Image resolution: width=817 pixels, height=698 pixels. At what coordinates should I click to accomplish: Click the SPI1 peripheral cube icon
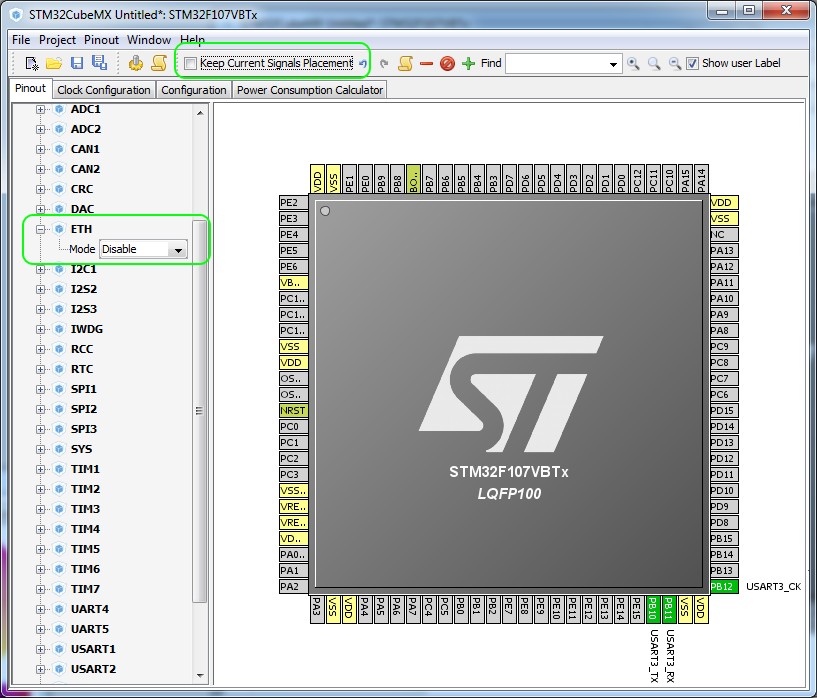point(59,389)
